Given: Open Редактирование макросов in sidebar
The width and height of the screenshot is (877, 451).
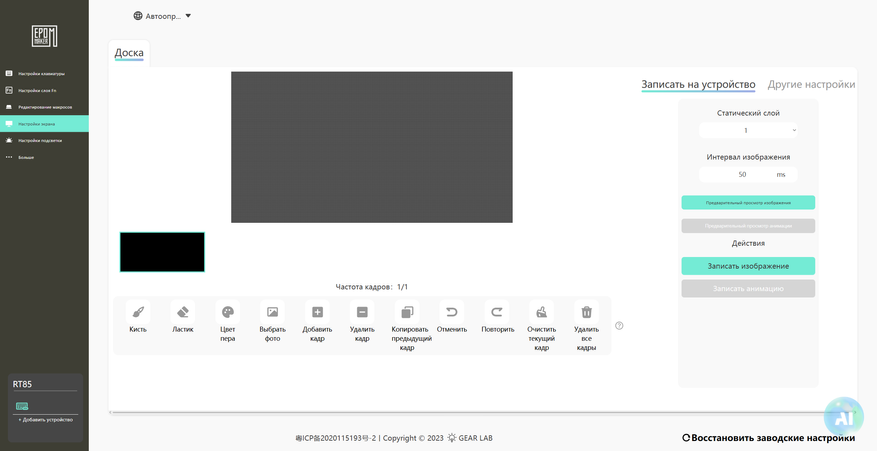Looking at the screenshot, I should pos(44,107).
